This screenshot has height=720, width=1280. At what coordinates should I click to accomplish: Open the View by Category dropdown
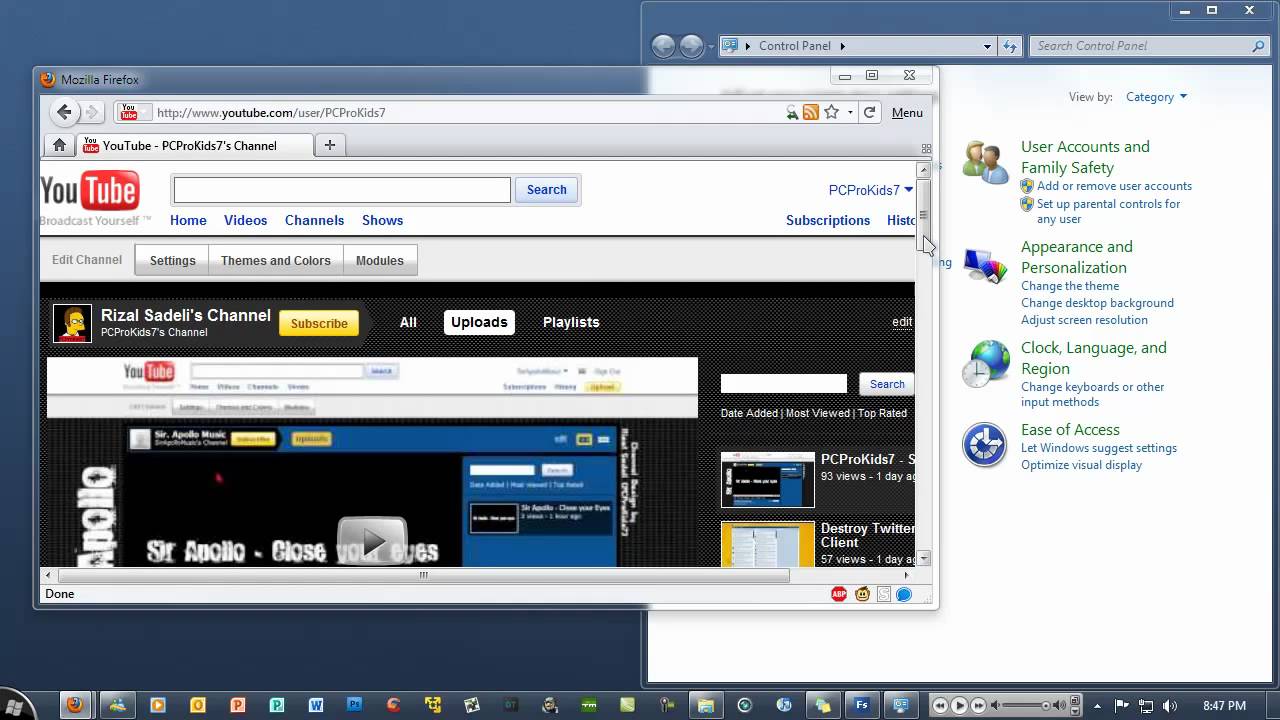[1156, 97]
